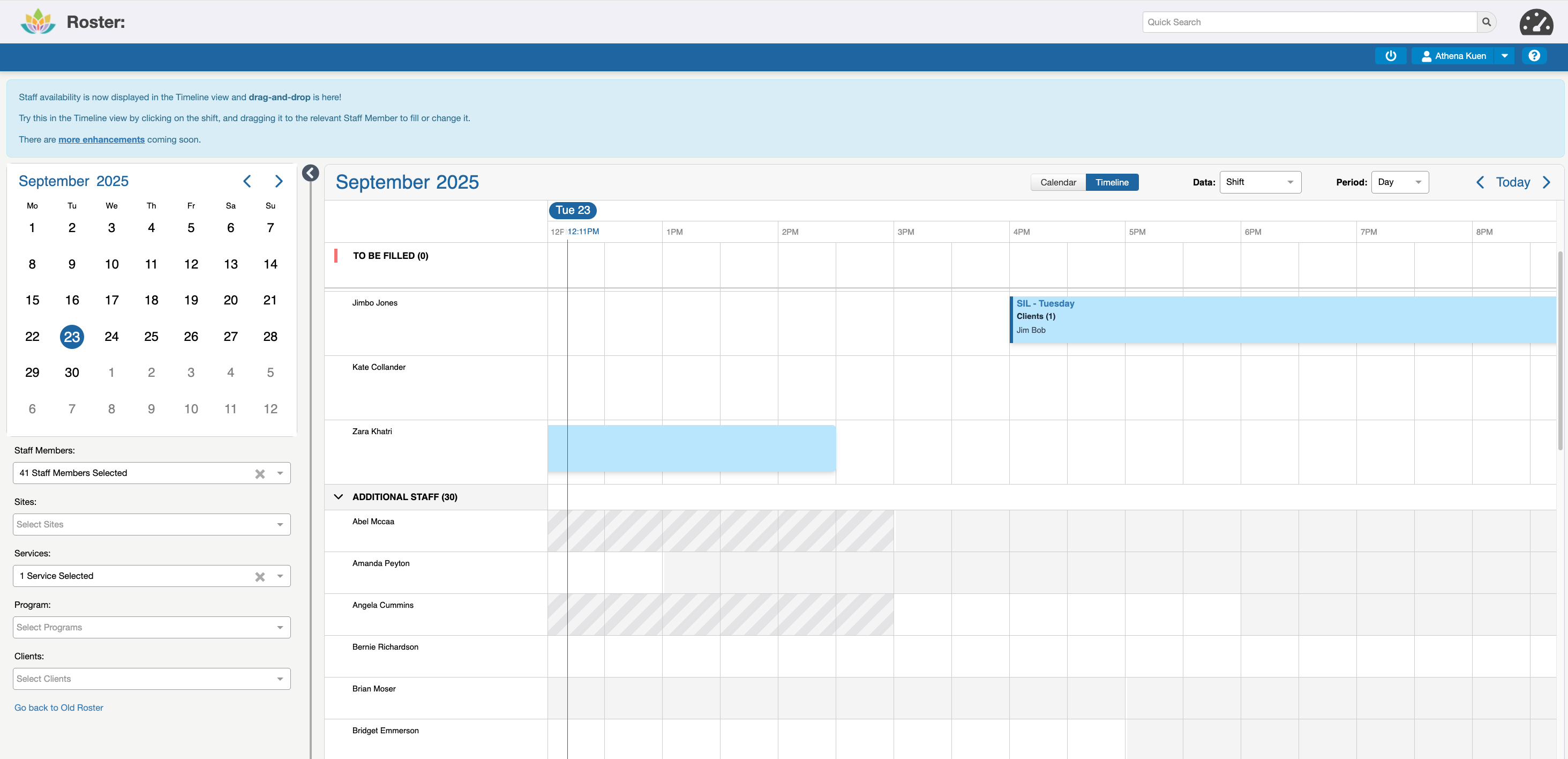This screenshot has height=759, width=1568.
Task: Clear the selected Service filter
Action: click(260, 576)
